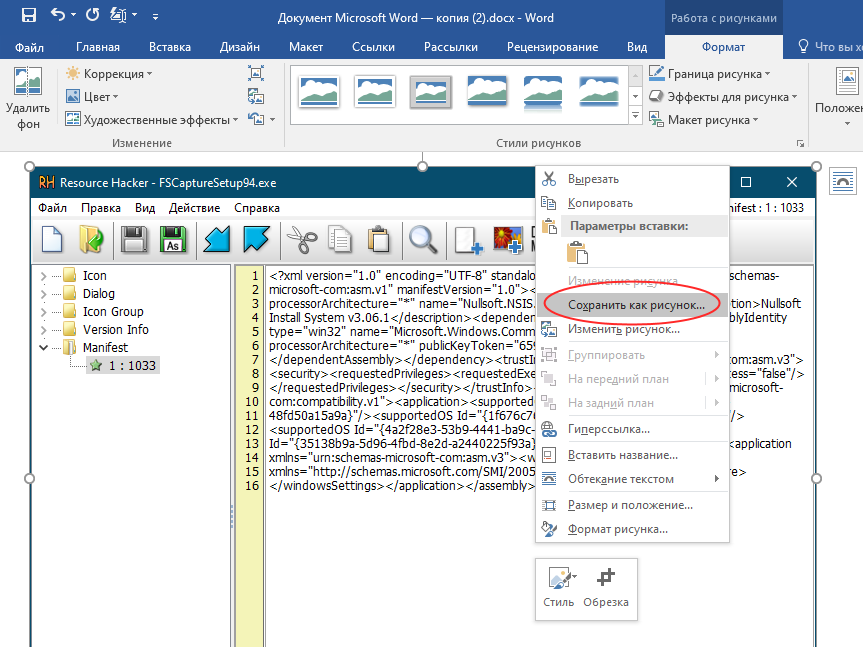Click the Save As icon in Resource Hacker
The width and height of the screenshot is (863, 647).
173,240
